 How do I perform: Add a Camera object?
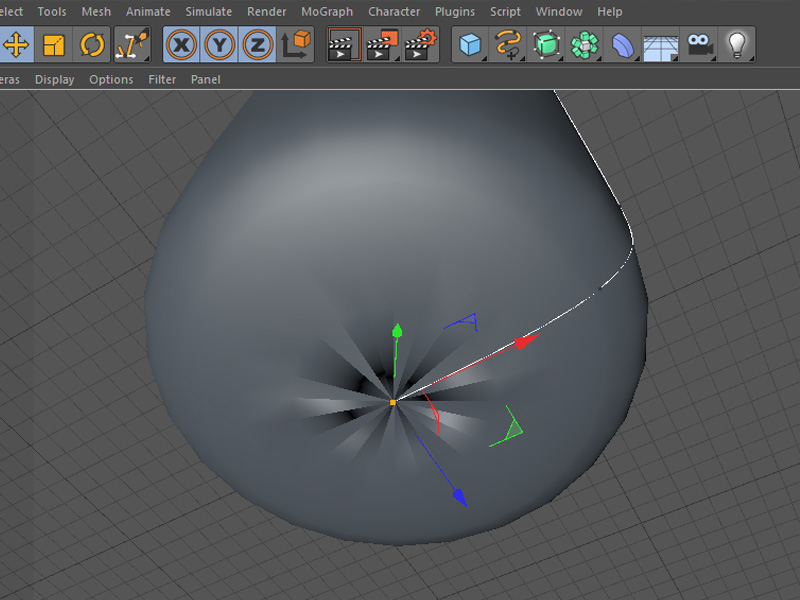pyautogui.click(x=699, y=45)
